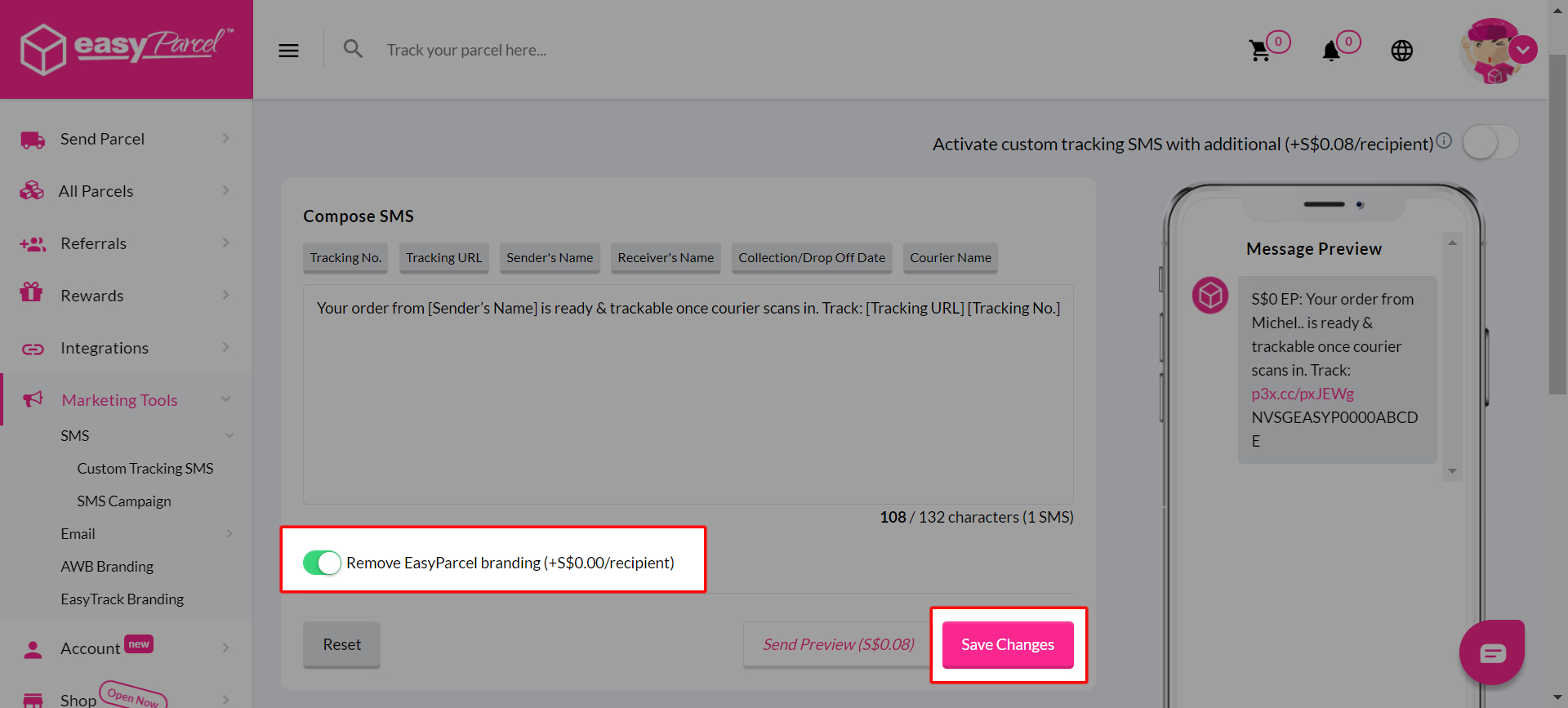The image size is (1568, 708).
Task: Click in the SMS compose text area
Action: pyautogui.click(x=688, y=394)
